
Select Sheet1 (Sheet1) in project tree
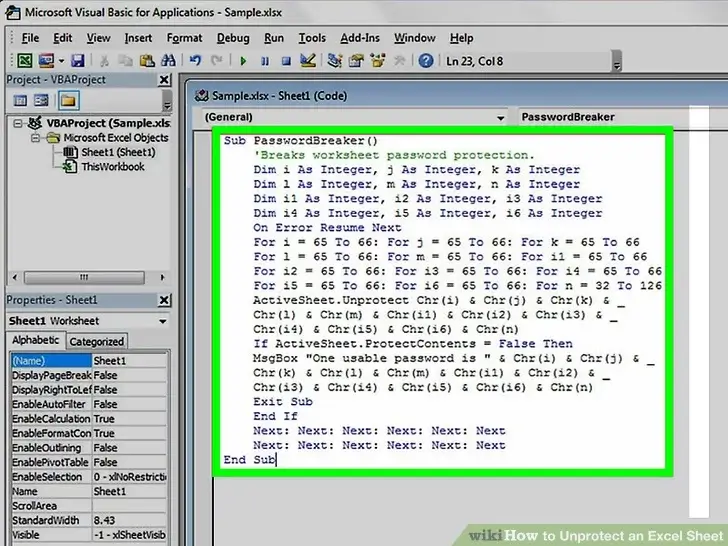tap(118, 152)
